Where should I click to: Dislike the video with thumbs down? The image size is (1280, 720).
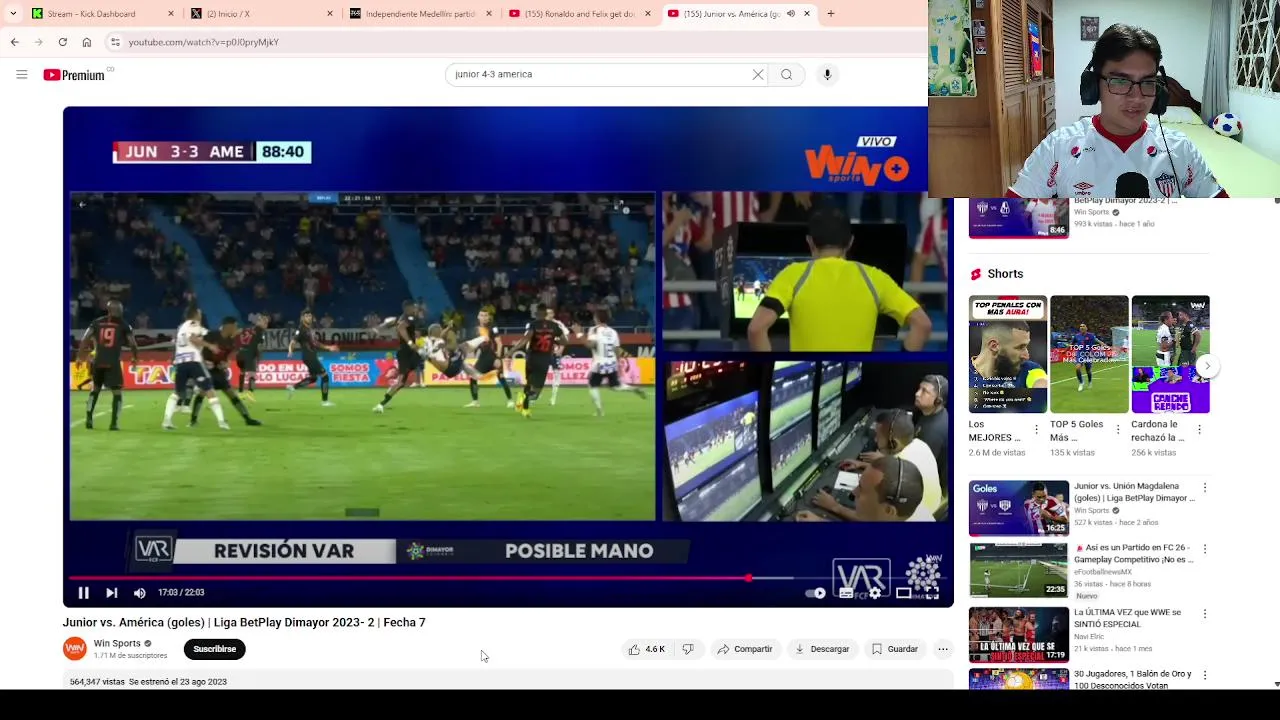688,649
